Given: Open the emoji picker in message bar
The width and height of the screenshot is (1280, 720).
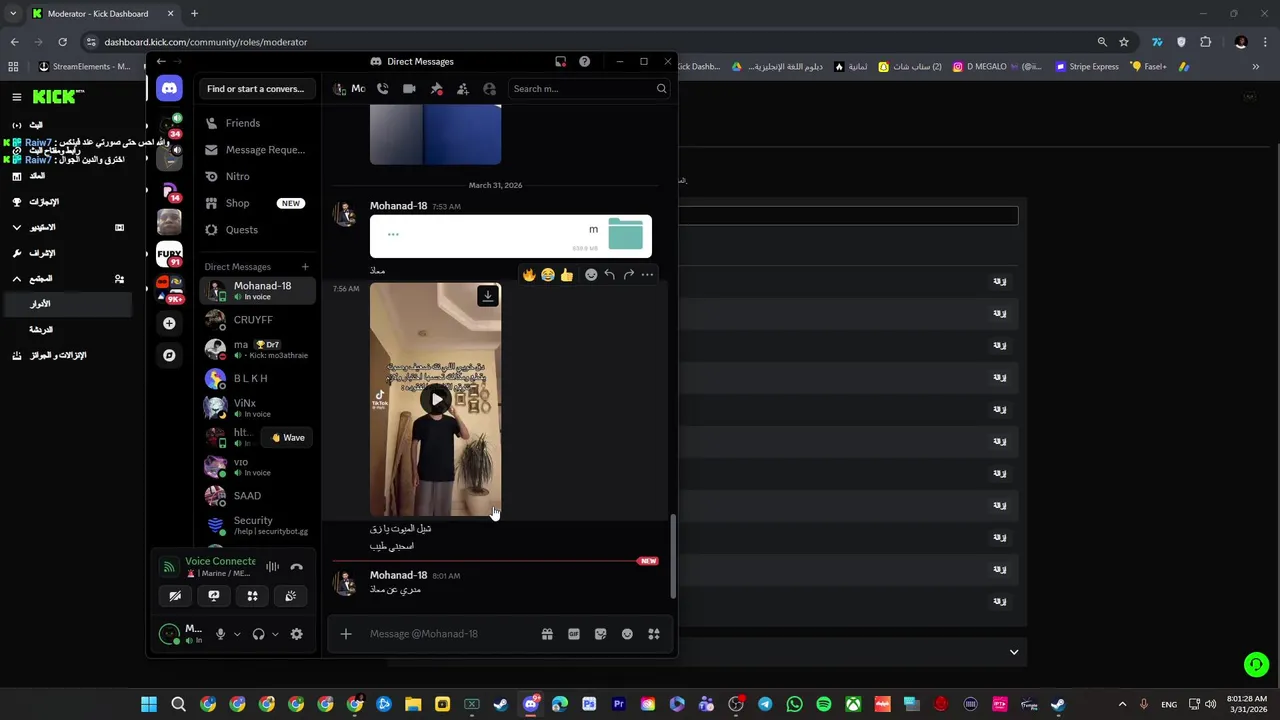Looking at the screenshot, I should tap(627, 634).
